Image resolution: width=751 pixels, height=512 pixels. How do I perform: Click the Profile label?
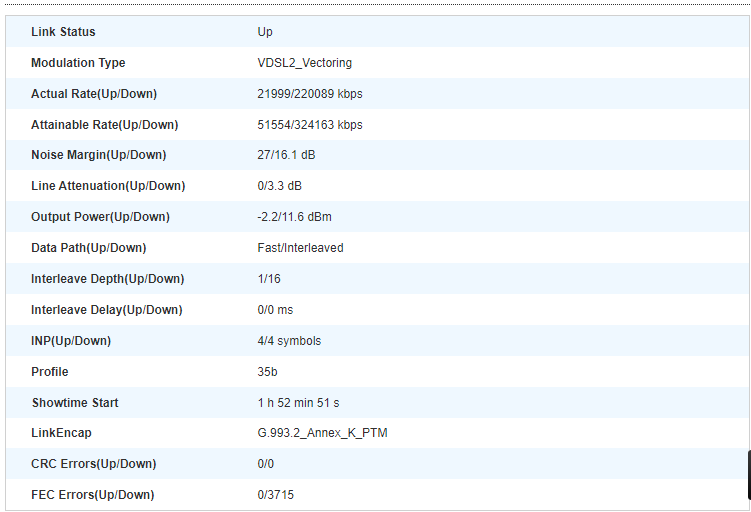50,372
